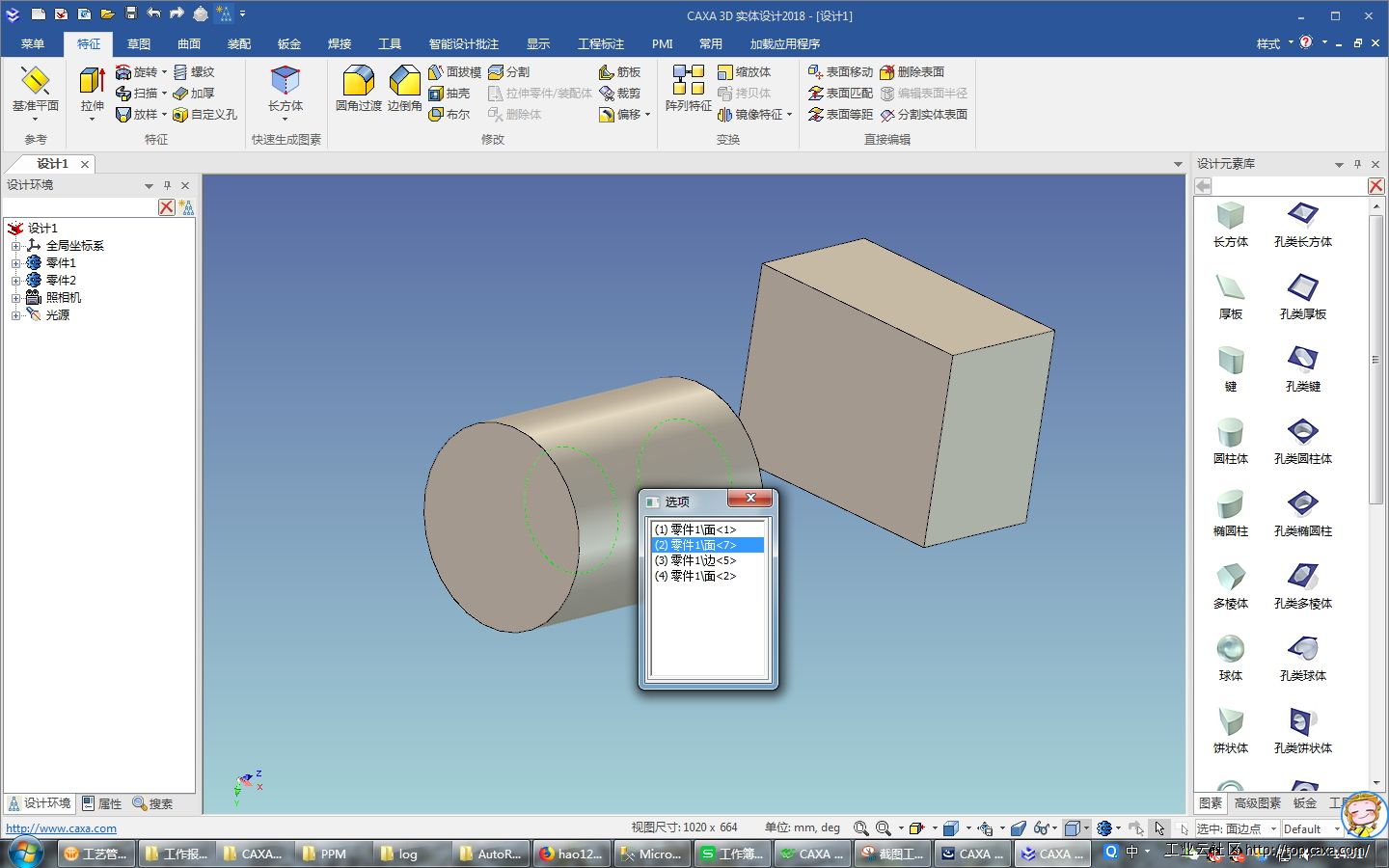Toggle pin on 设计元素库 panel
Viewport: 1389px width, 868px height.
click(1357, 164)
